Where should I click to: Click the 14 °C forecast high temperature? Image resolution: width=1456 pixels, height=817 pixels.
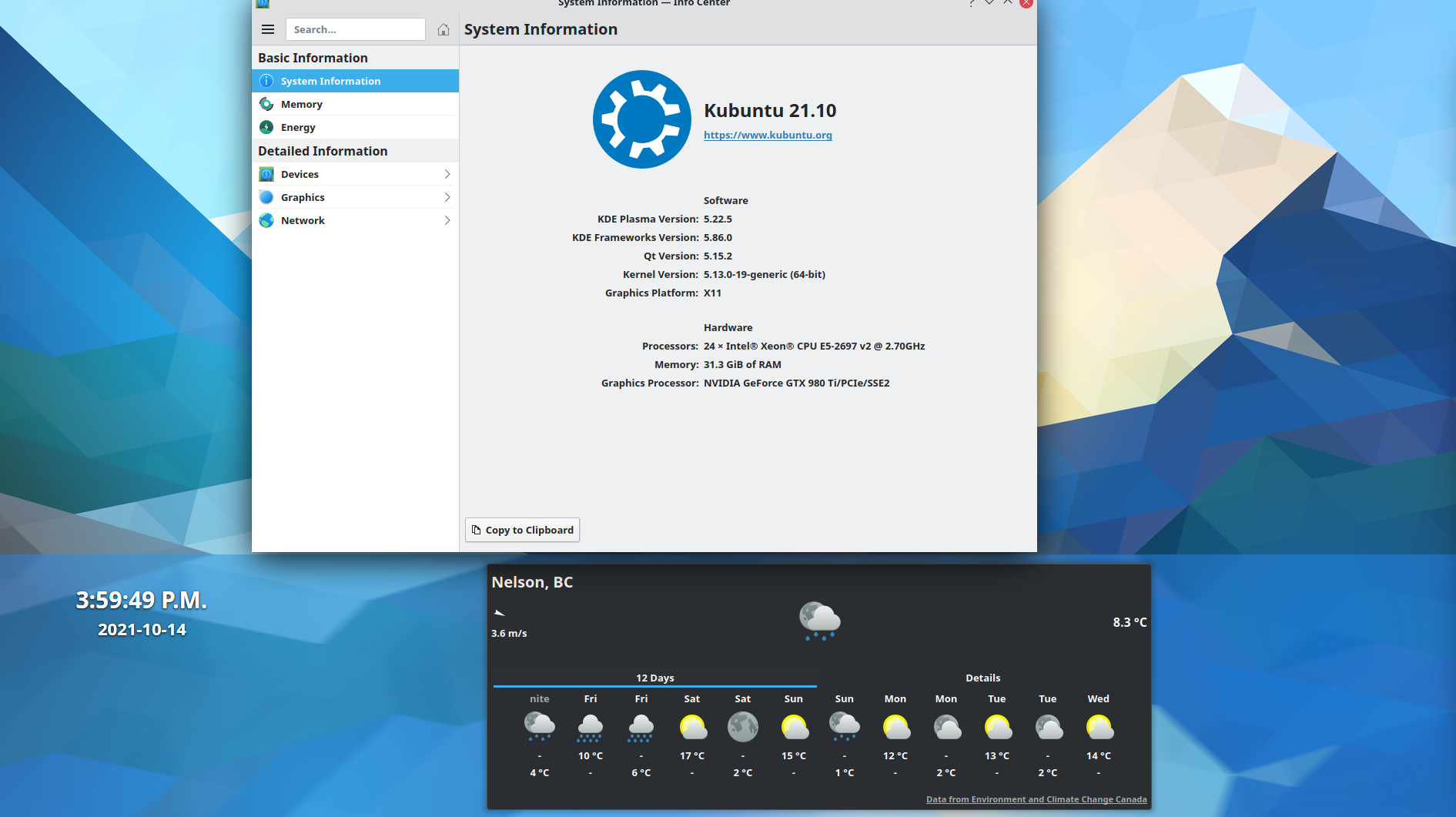pos(1099,755)
